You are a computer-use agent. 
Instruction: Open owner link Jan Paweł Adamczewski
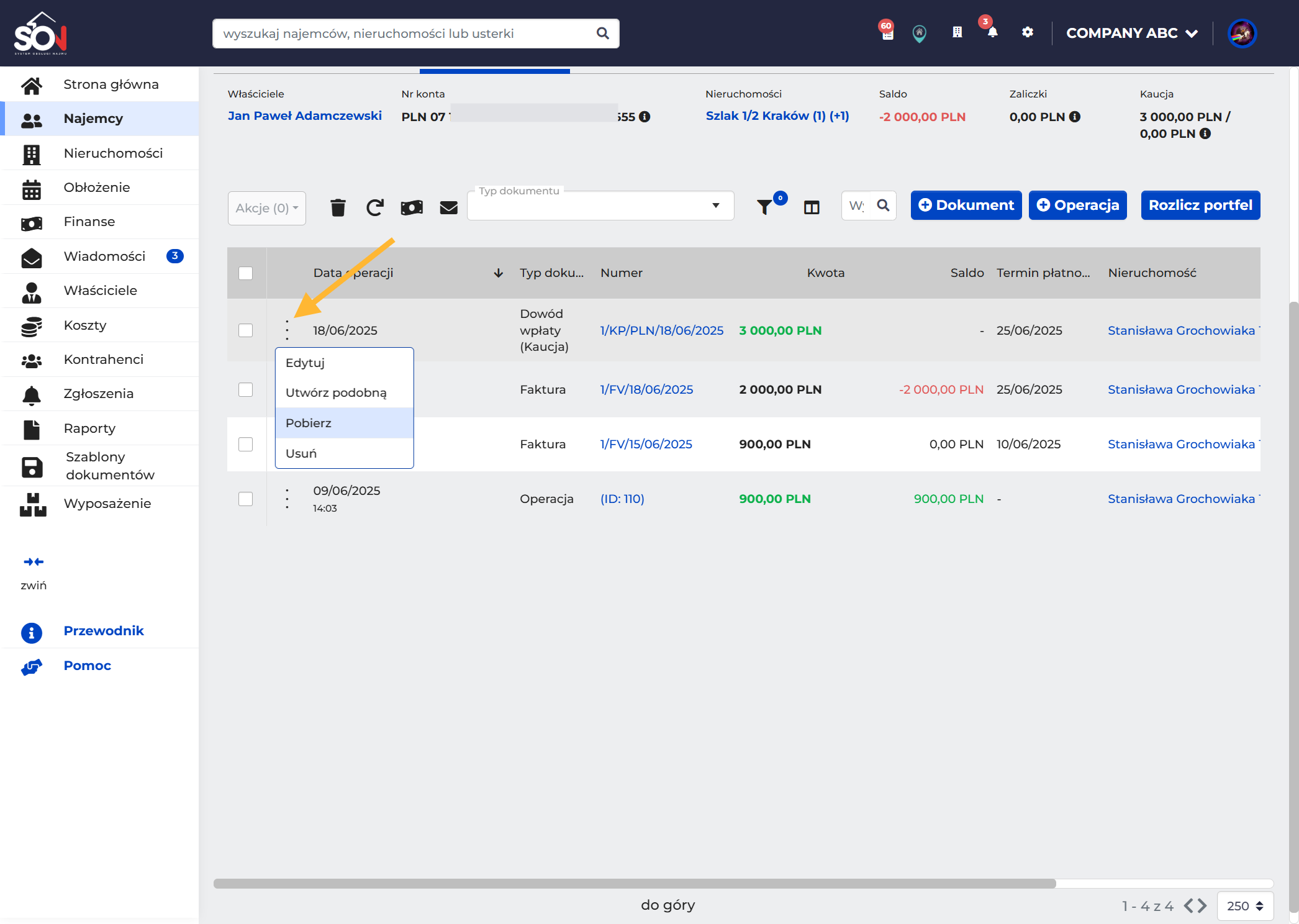click(x=305, y=115)
